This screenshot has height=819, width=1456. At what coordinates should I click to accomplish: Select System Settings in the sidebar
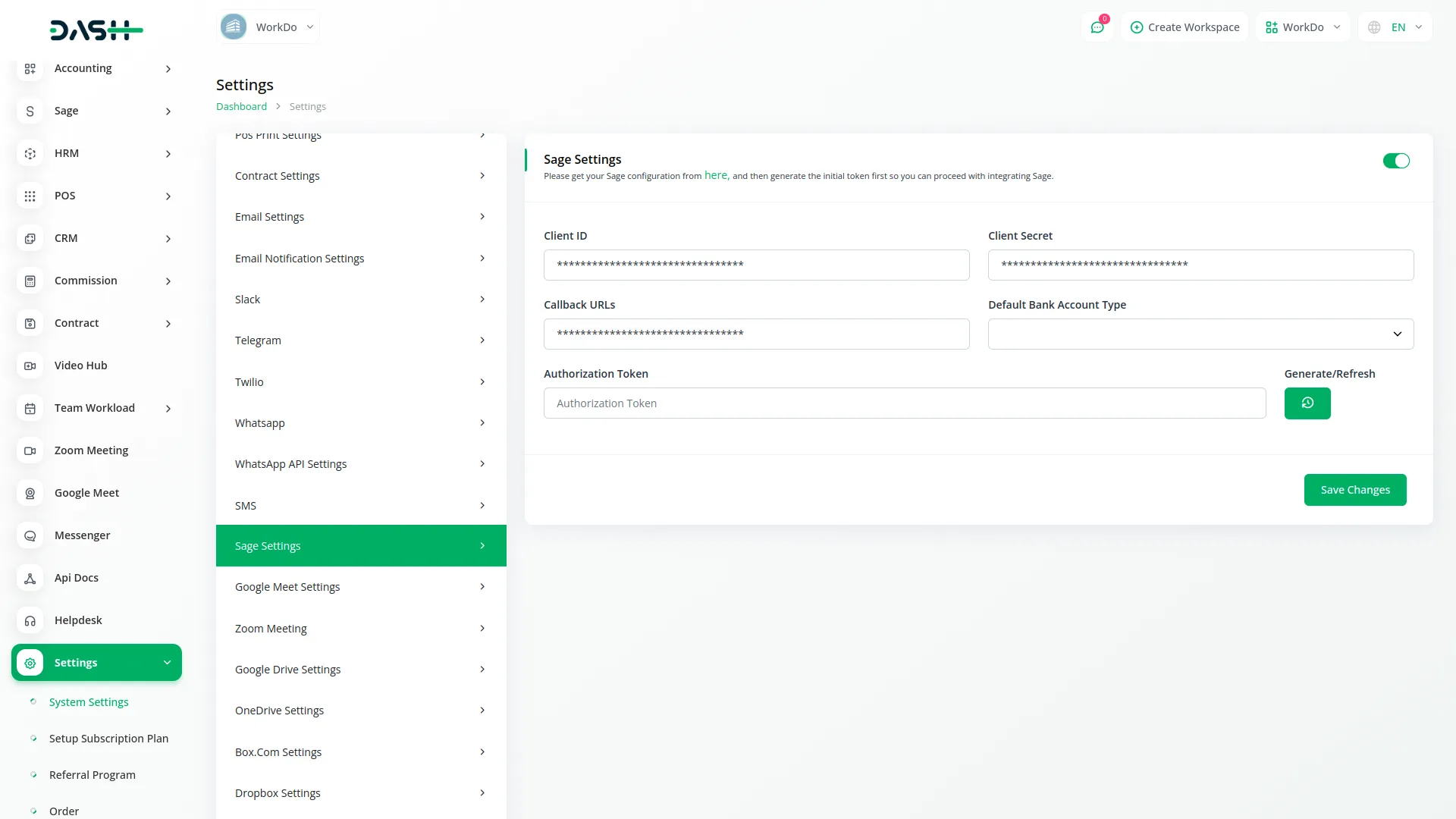click(x=88, y=701)
